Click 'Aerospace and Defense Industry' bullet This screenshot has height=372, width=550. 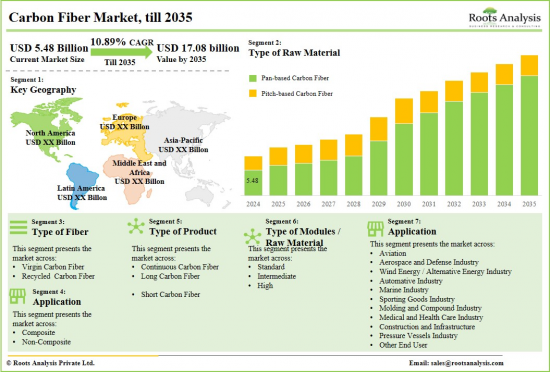pyautogui.click(x=429, y=262)
